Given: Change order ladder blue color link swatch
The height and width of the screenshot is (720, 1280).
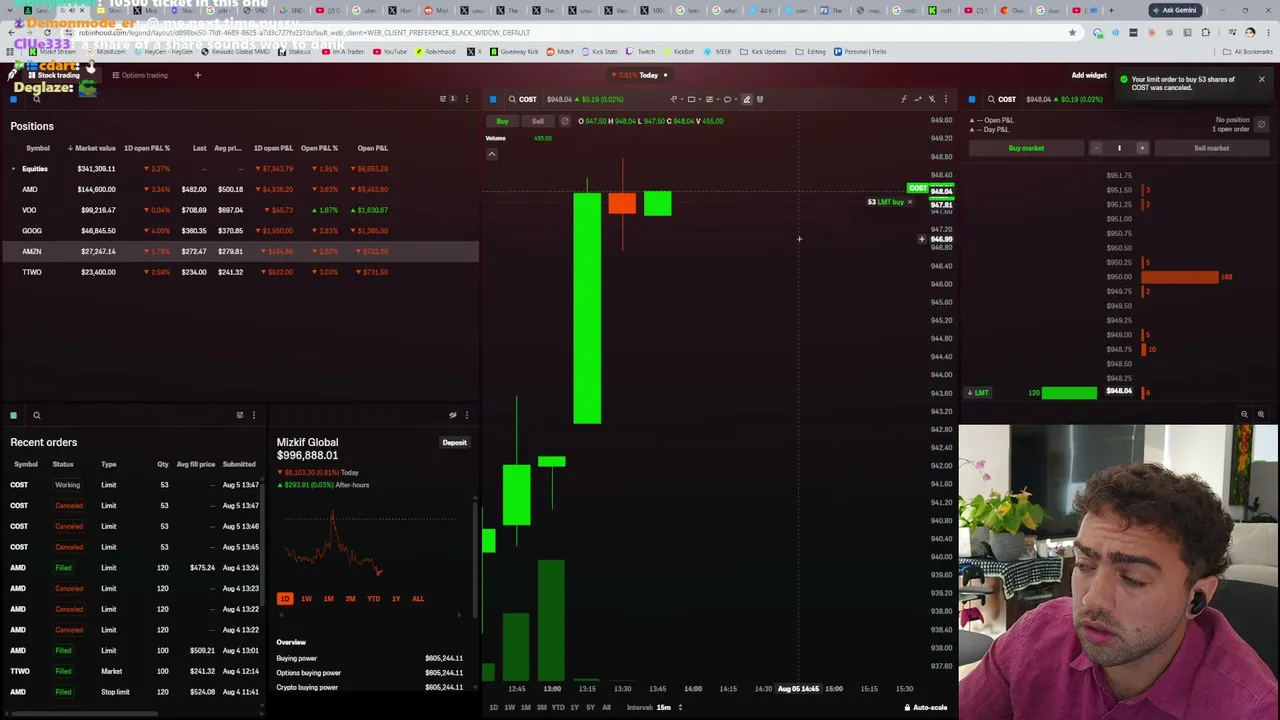Looking at the screenshot, I should tap(972, 99).
